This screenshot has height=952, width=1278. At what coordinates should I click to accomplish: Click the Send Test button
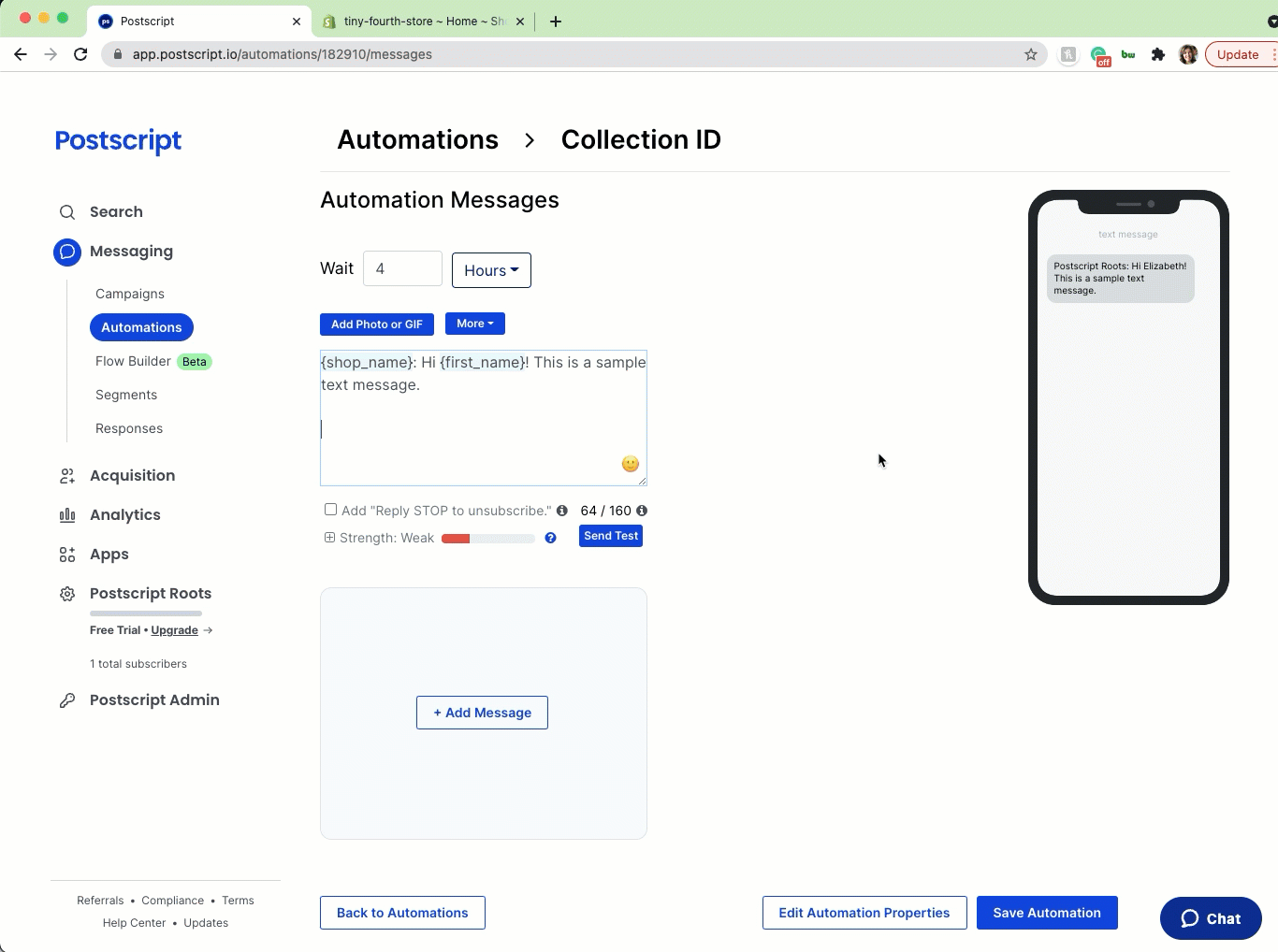click(x=611, y=536)
